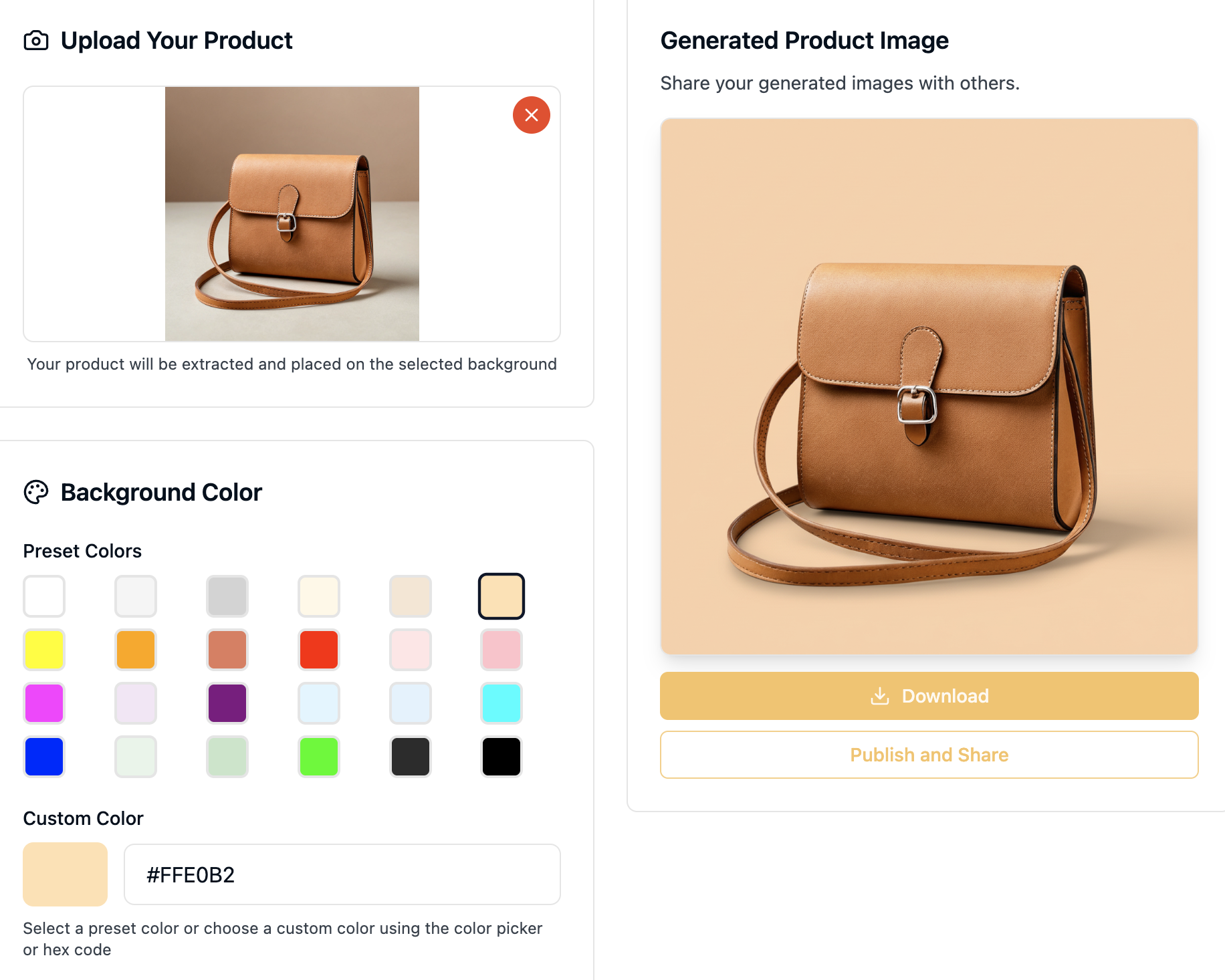This screenshot has height=980, width=1225.
Task: Click the camera icon next to Upload Your Product
Action: click(37, 40)
